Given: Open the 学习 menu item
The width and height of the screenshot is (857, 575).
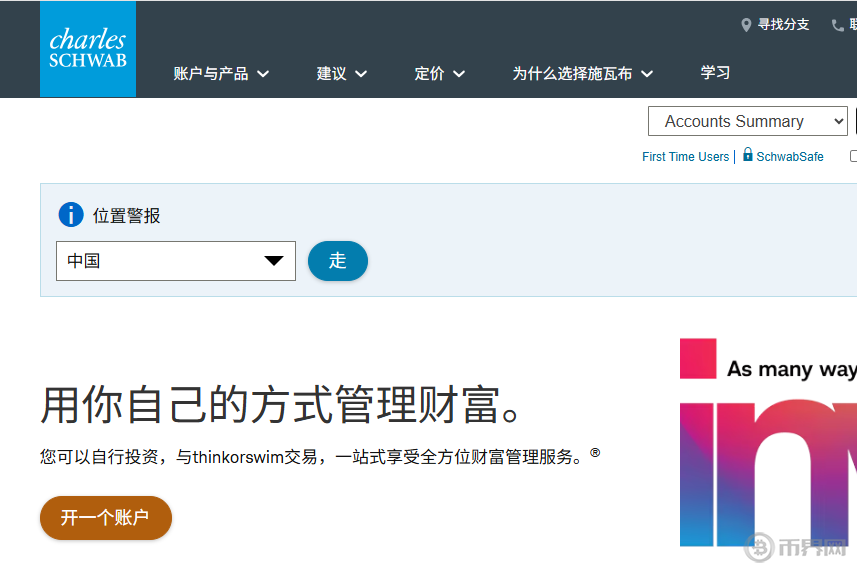Looking at the screenshot, I should (x=715, y=73).
